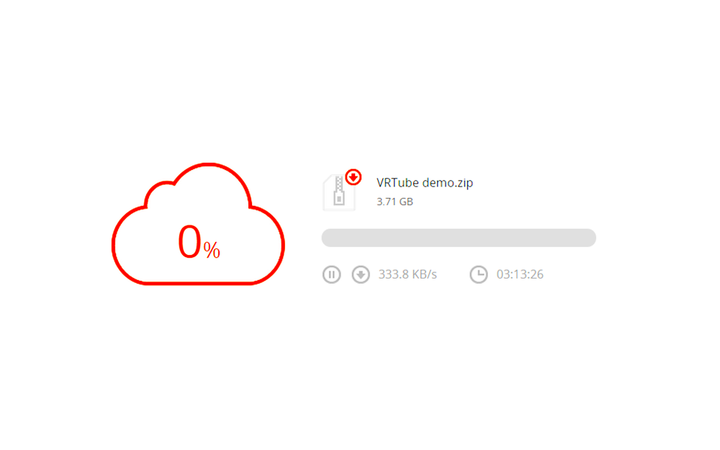Click the word VRTube in the filename
Screen dimensions: 720x450
point(398,183)
